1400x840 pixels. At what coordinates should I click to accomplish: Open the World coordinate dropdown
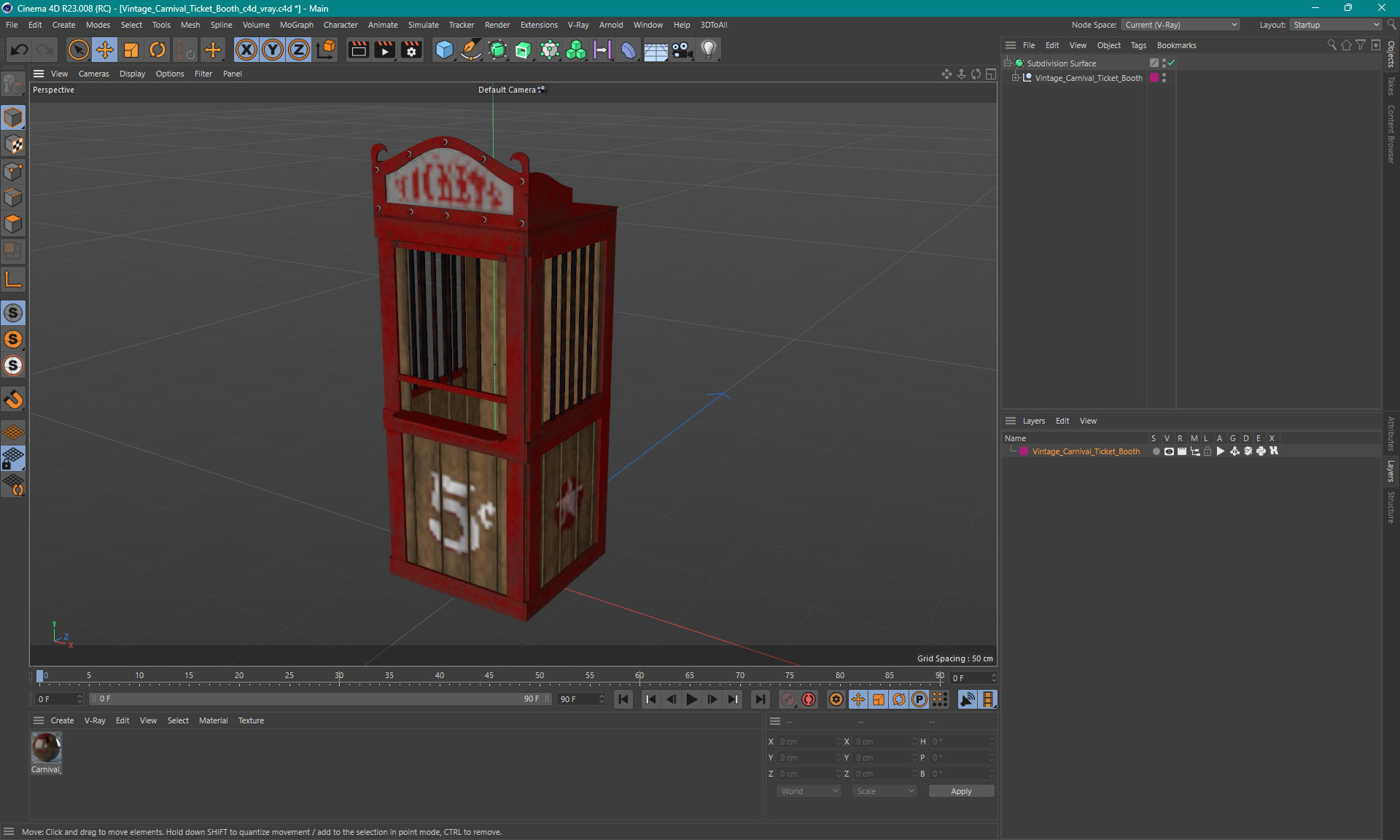[809, 791]
